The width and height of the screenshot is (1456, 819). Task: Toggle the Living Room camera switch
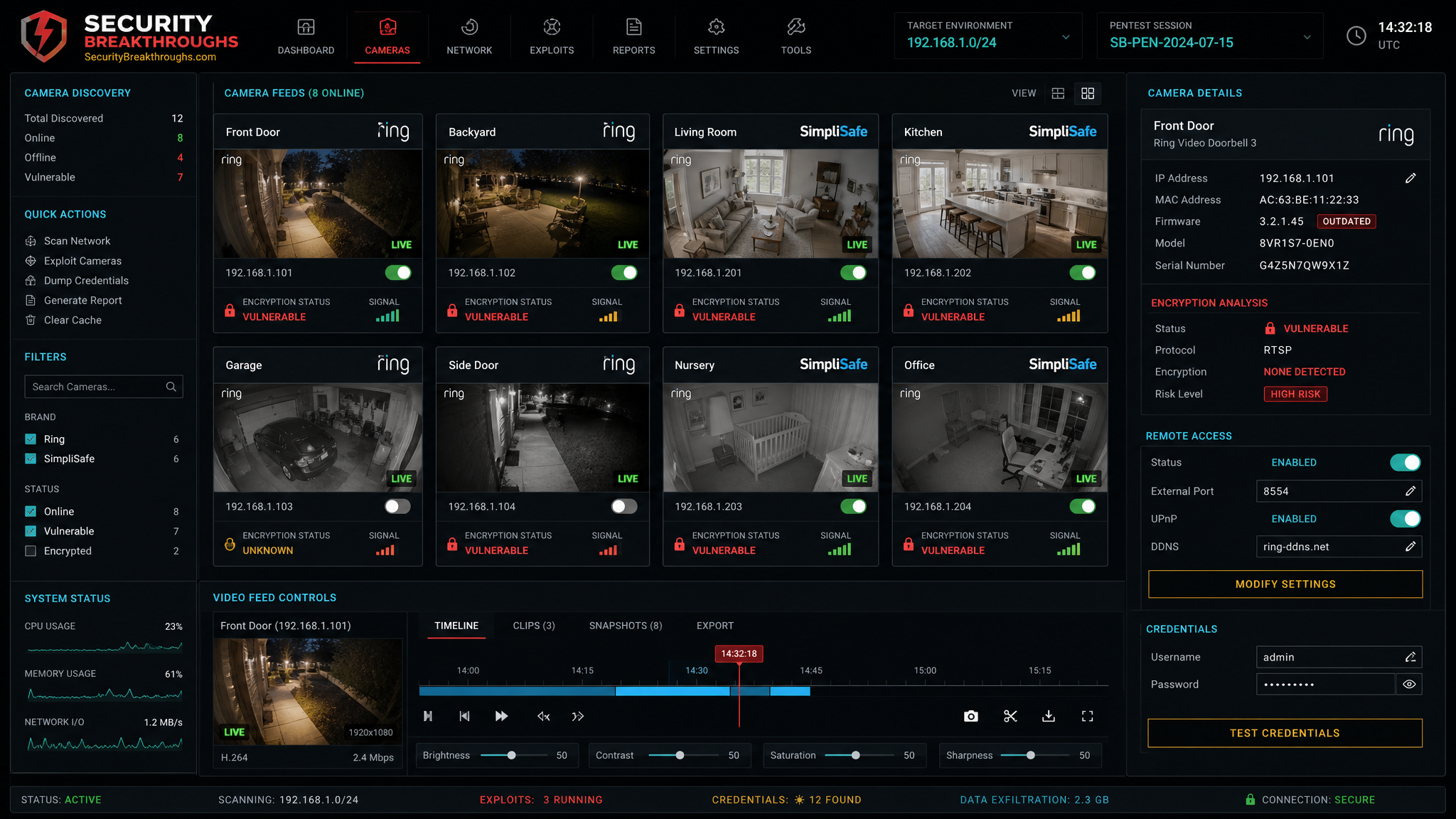pyautogui.click(x=853, y=272)
